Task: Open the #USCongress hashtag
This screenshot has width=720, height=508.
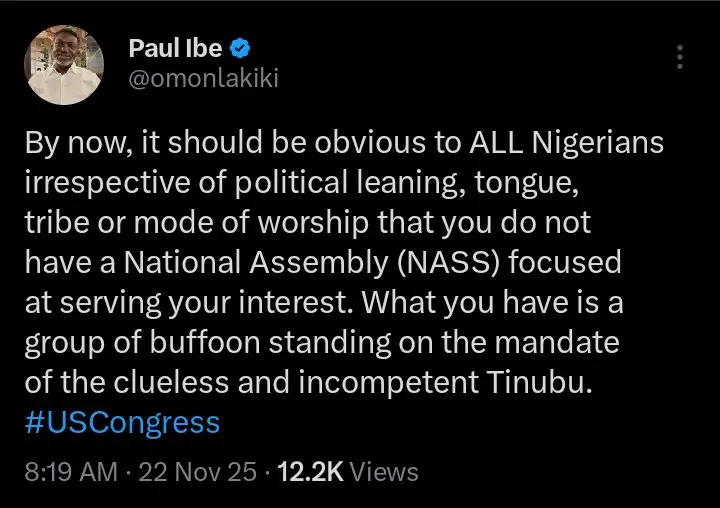Action: point(121,422)
